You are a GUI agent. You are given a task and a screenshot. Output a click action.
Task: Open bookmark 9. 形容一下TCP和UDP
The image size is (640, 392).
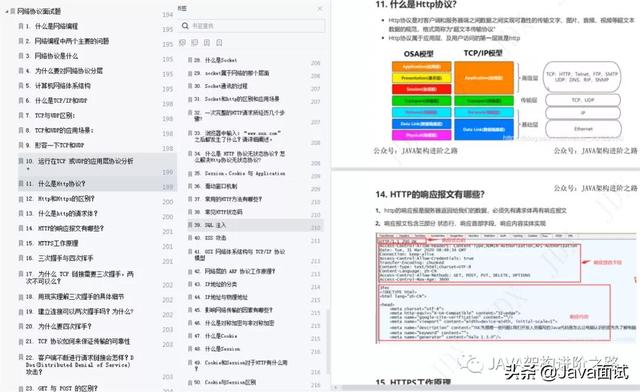point(55,145)
